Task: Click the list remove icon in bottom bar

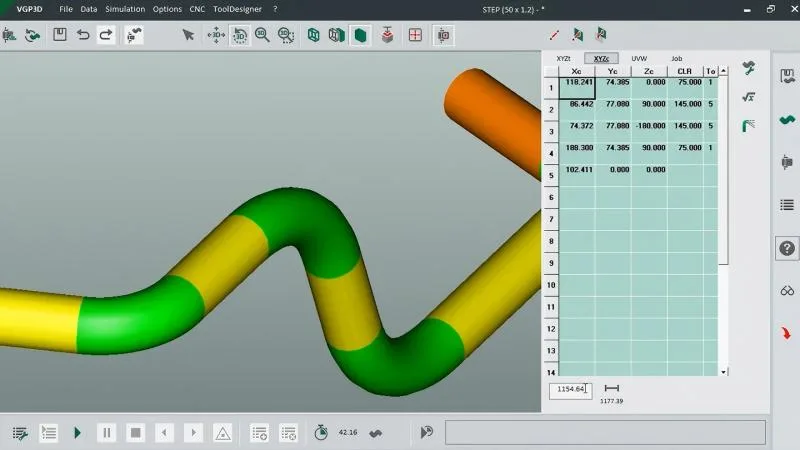Action: pyautogui.click(x=288, y=433)
